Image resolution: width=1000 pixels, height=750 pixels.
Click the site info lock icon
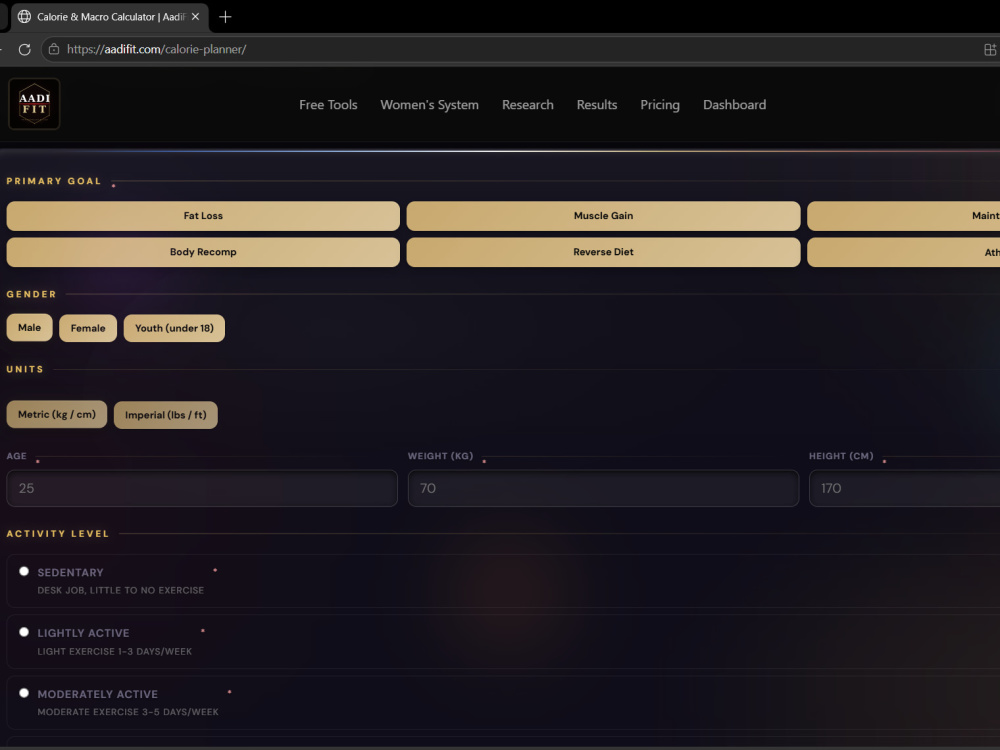pos(54,49)
